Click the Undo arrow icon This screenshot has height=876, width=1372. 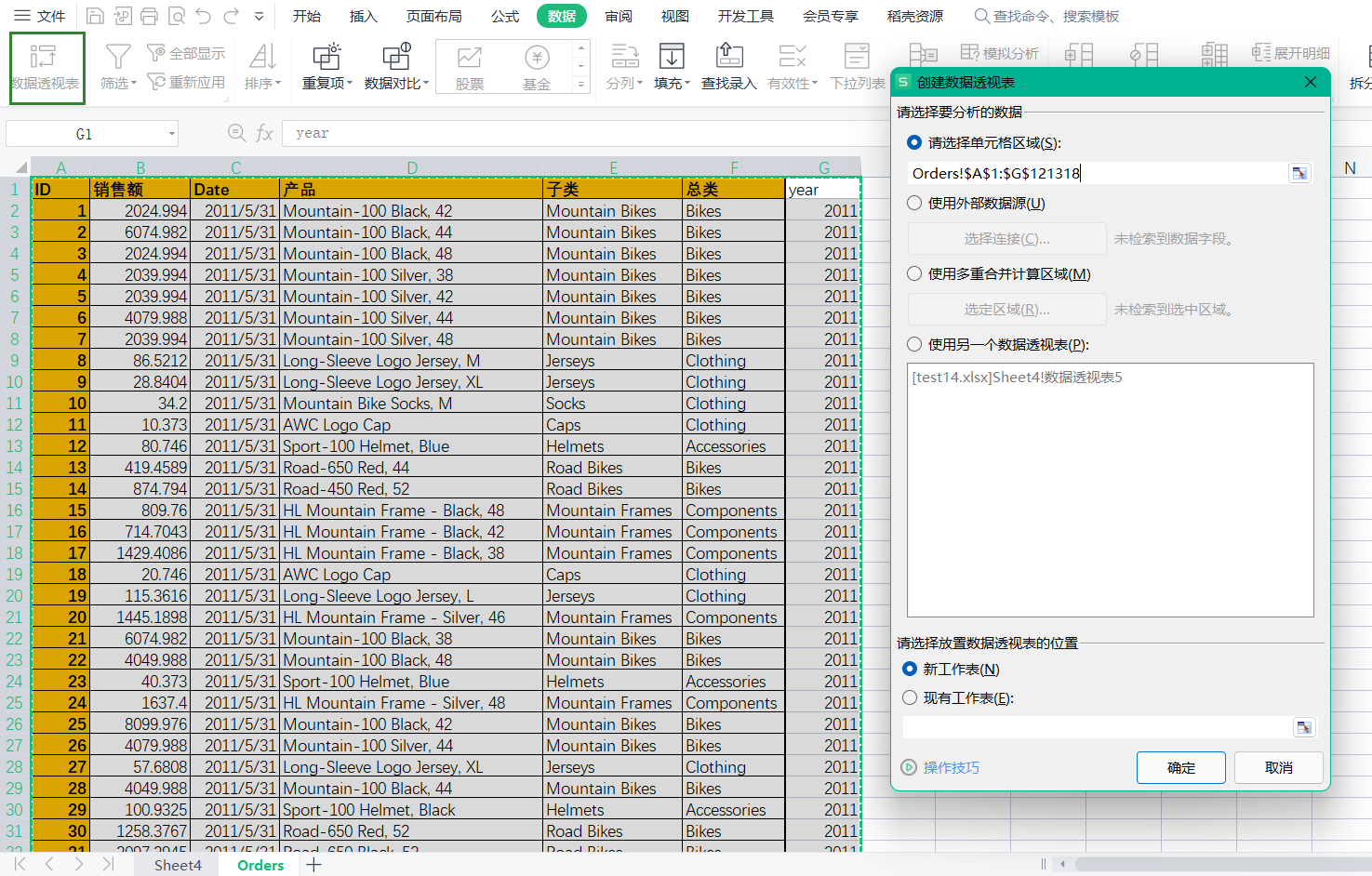[204, 16]
